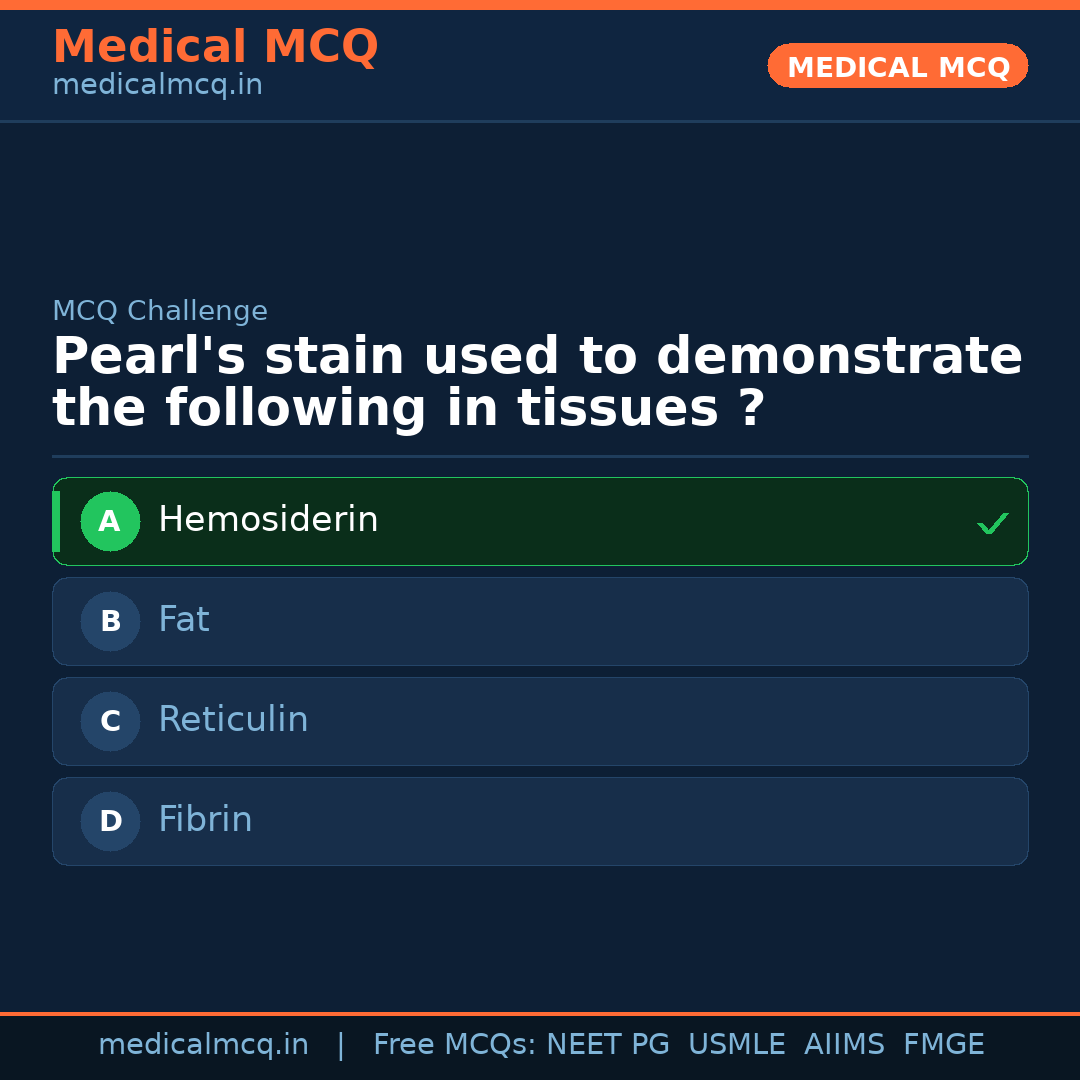Open the medicalmcq.in link under the logo
This screenshot has height=1080, width=1080.
(157, 85)
